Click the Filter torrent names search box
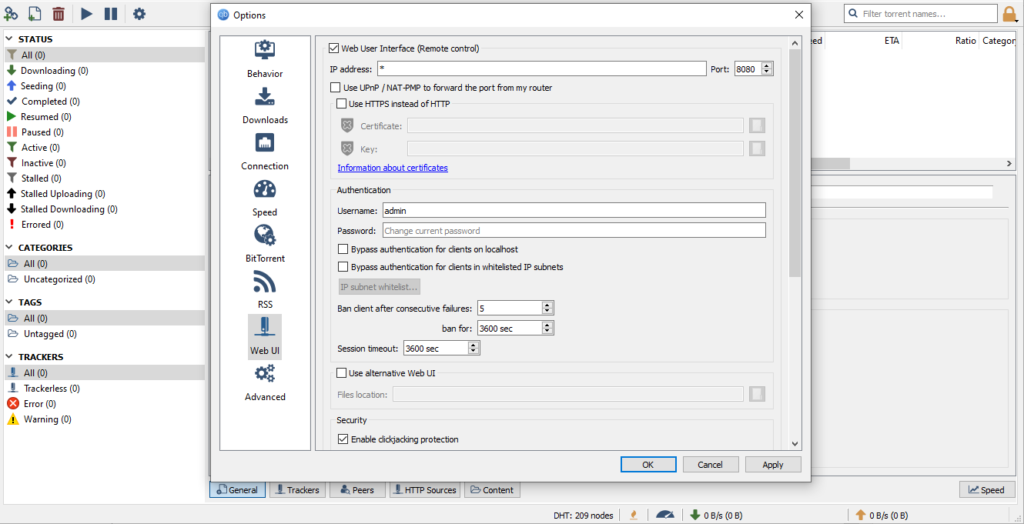This screenshot has height=524, width=1024. click(x=920, y=14)
